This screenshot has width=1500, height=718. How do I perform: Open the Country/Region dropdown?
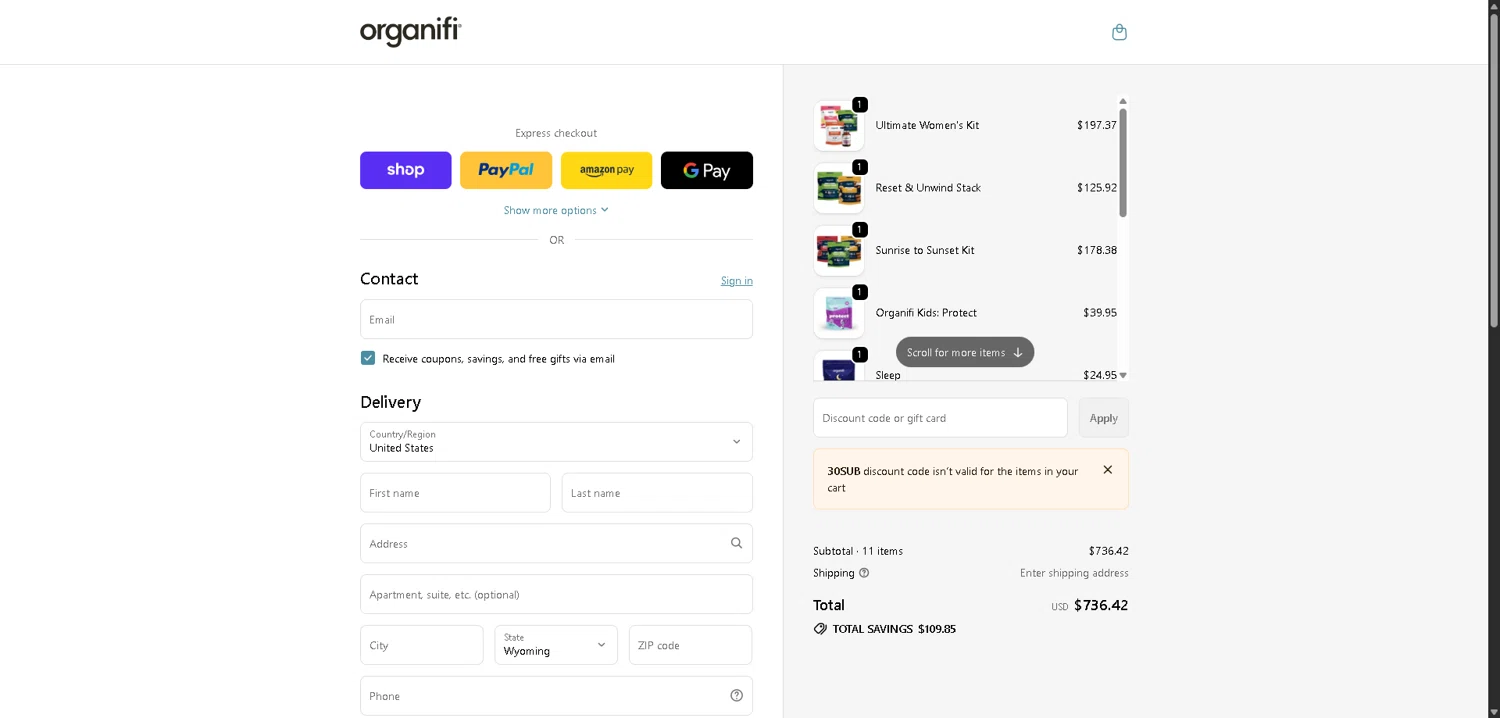(556, 442)
